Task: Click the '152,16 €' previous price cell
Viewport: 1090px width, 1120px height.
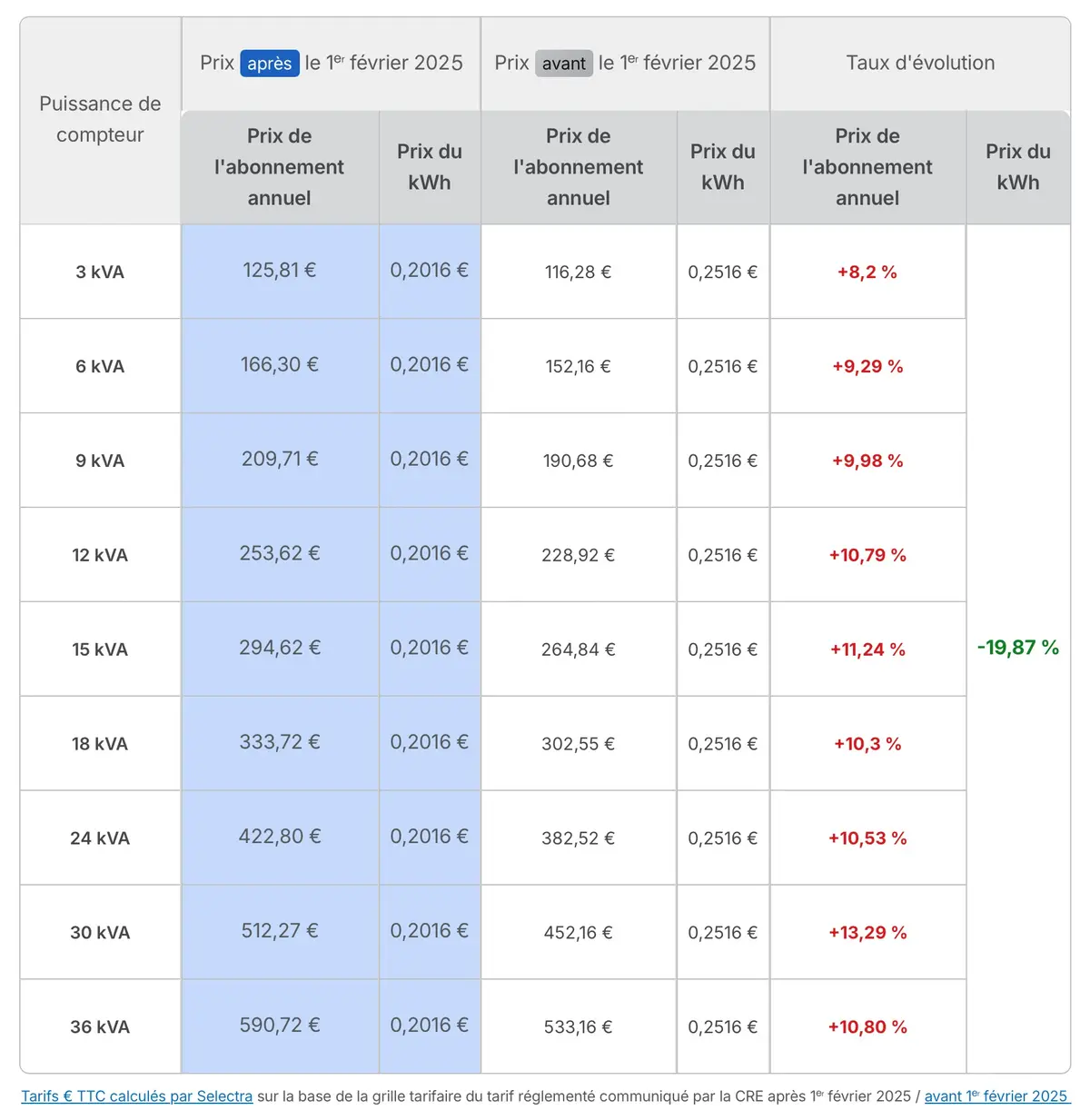Action: [x=579, y=366]
